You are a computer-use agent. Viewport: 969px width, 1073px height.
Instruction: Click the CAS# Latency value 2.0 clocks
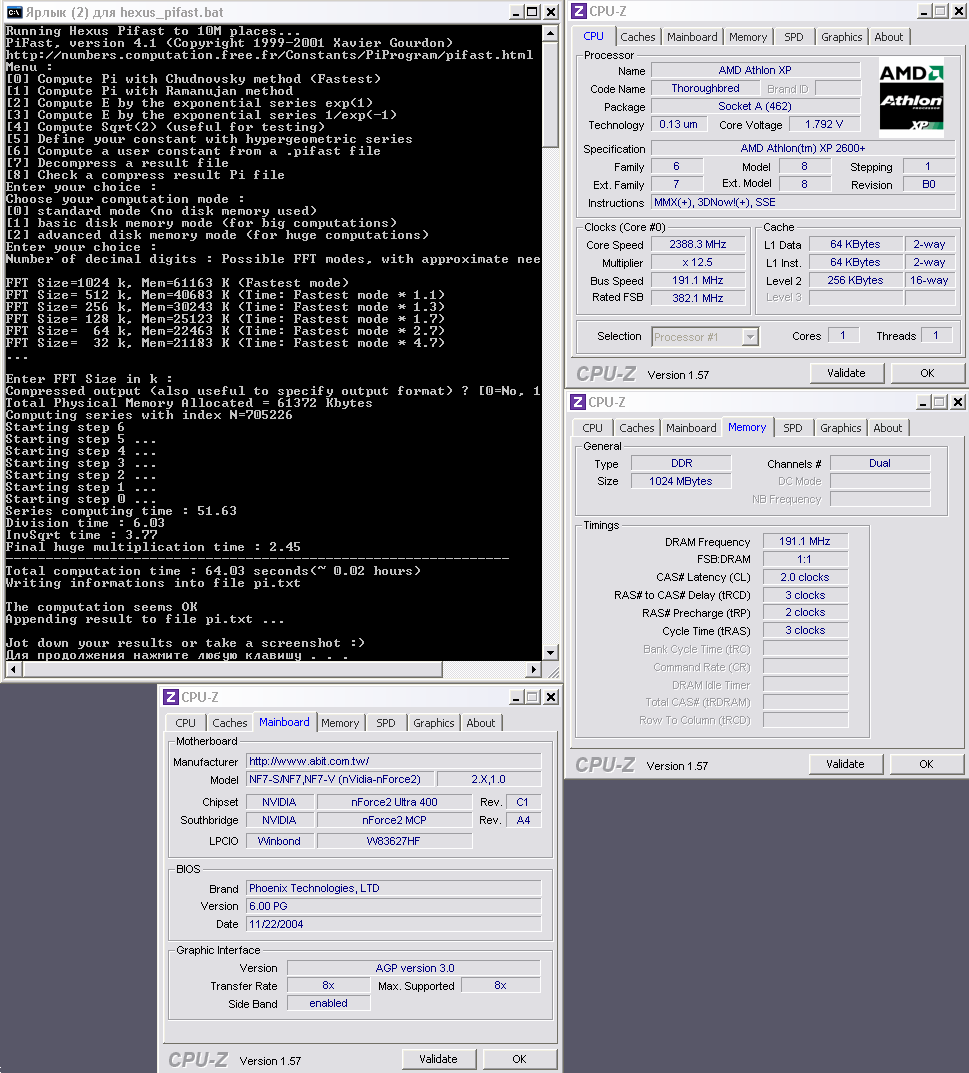(805, 577)
